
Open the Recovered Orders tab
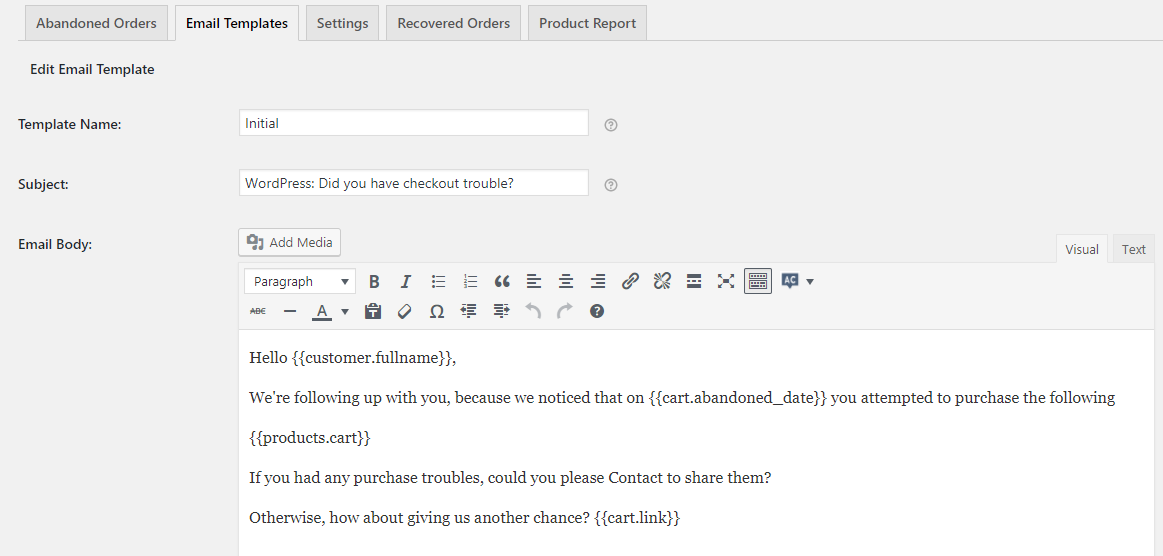pyautogui.click(x=453, y=23)
